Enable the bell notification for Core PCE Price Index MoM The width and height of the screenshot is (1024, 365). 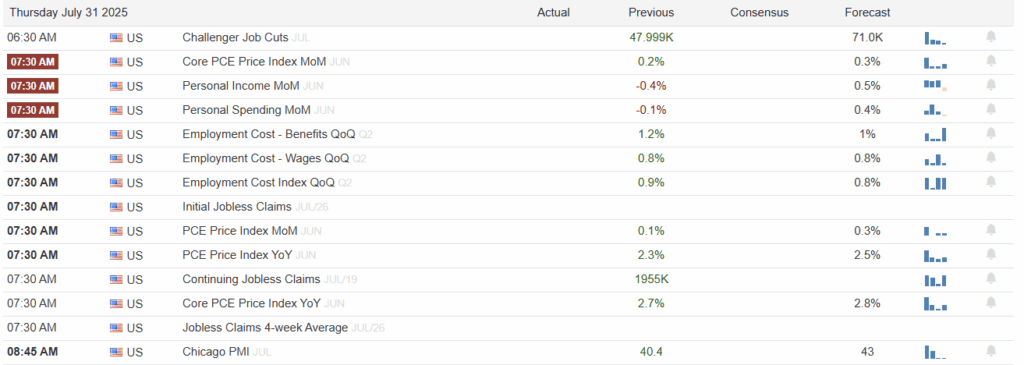(x=991, y=61)
